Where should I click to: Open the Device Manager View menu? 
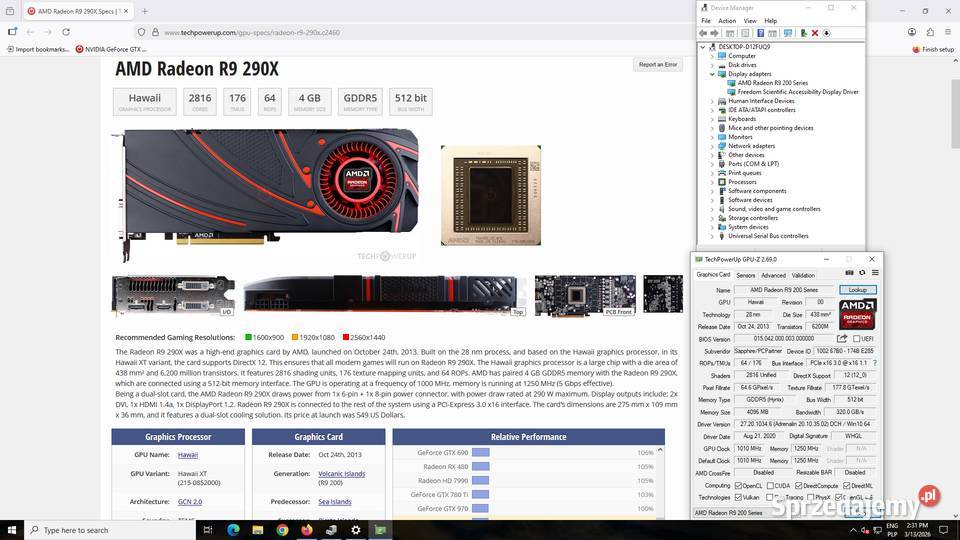750,21
